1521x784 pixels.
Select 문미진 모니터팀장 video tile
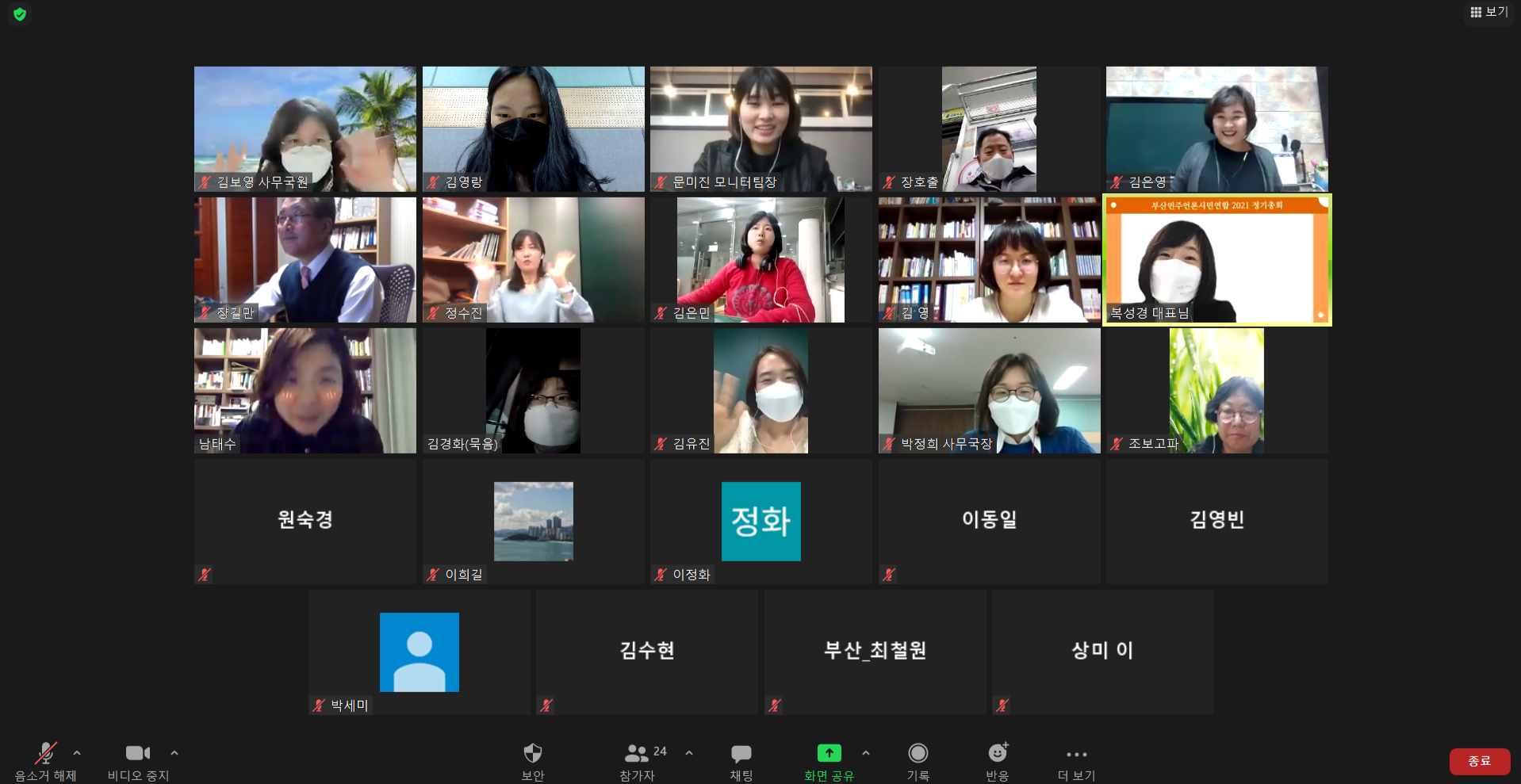[x=760, y=128]
